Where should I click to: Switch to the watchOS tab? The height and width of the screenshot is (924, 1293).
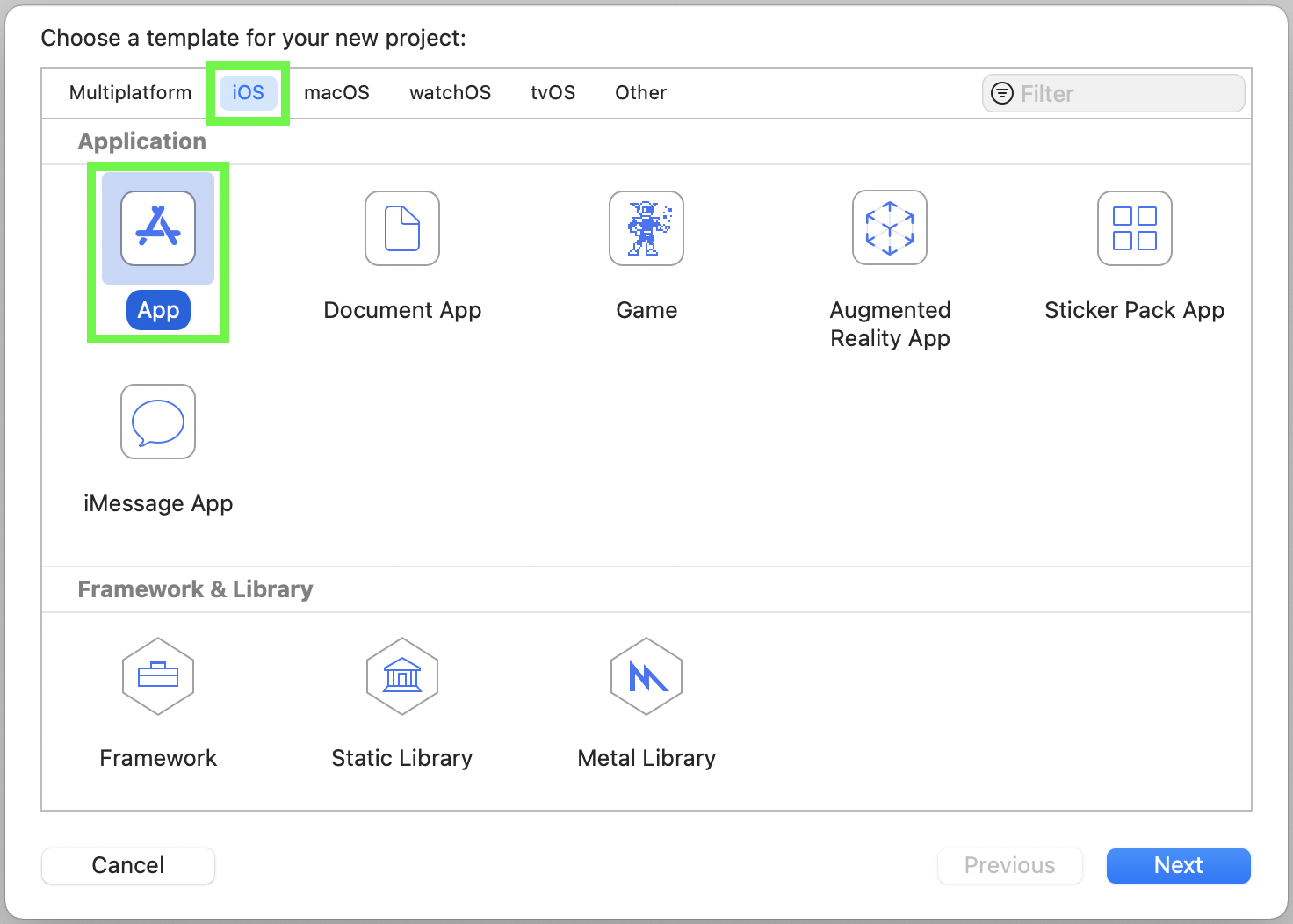(x=450, y=93)
